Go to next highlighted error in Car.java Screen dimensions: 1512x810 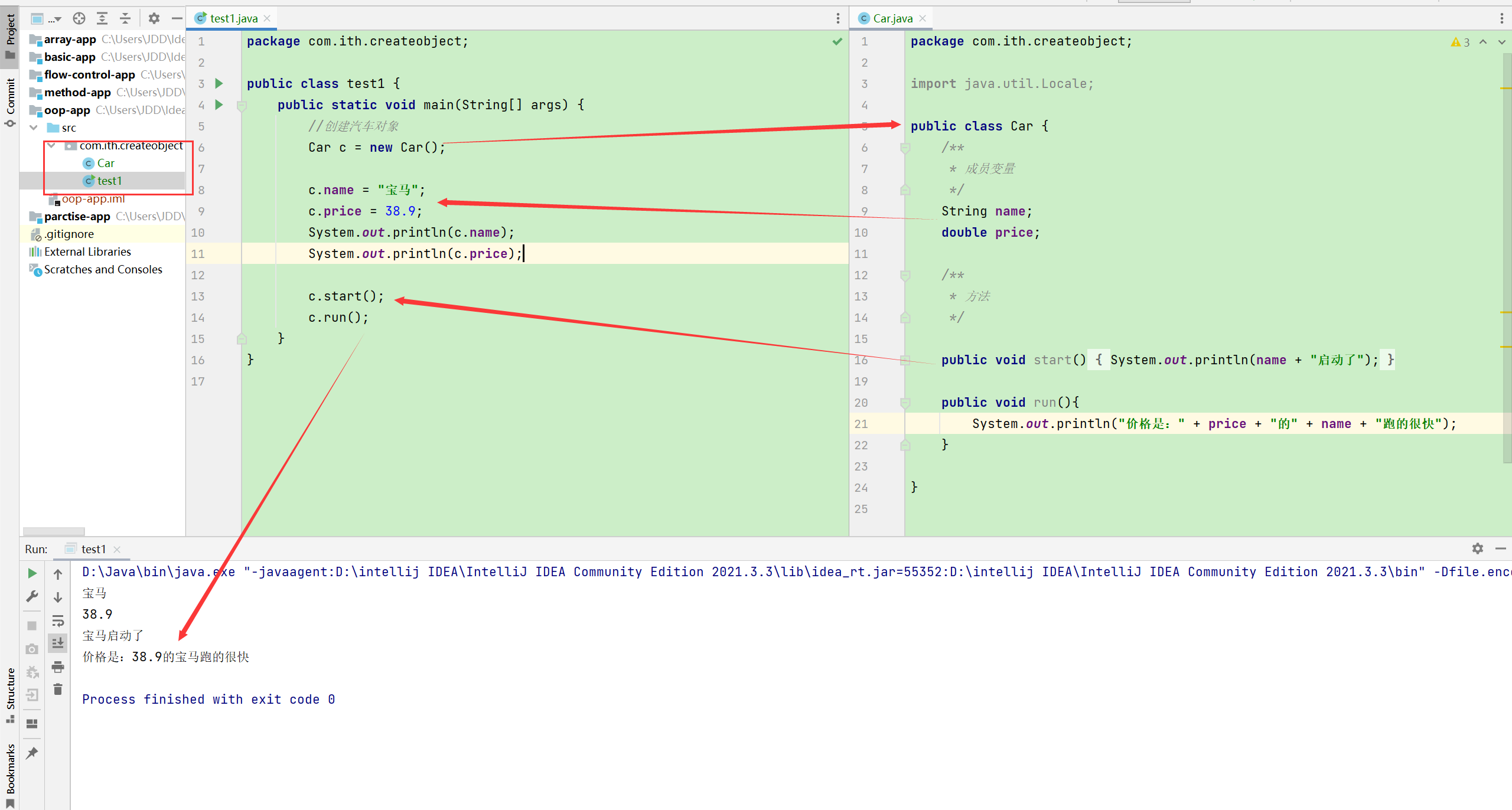pyautogui.click(x=1502, y=42)
